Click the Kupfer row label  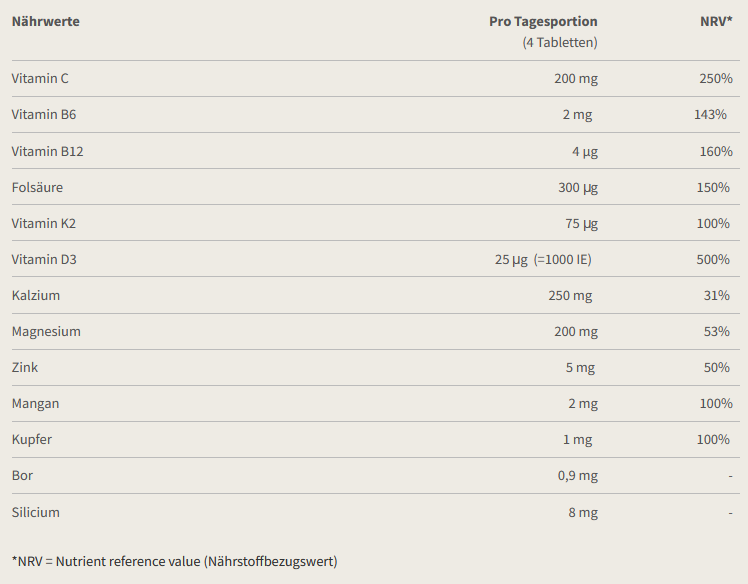32,439
